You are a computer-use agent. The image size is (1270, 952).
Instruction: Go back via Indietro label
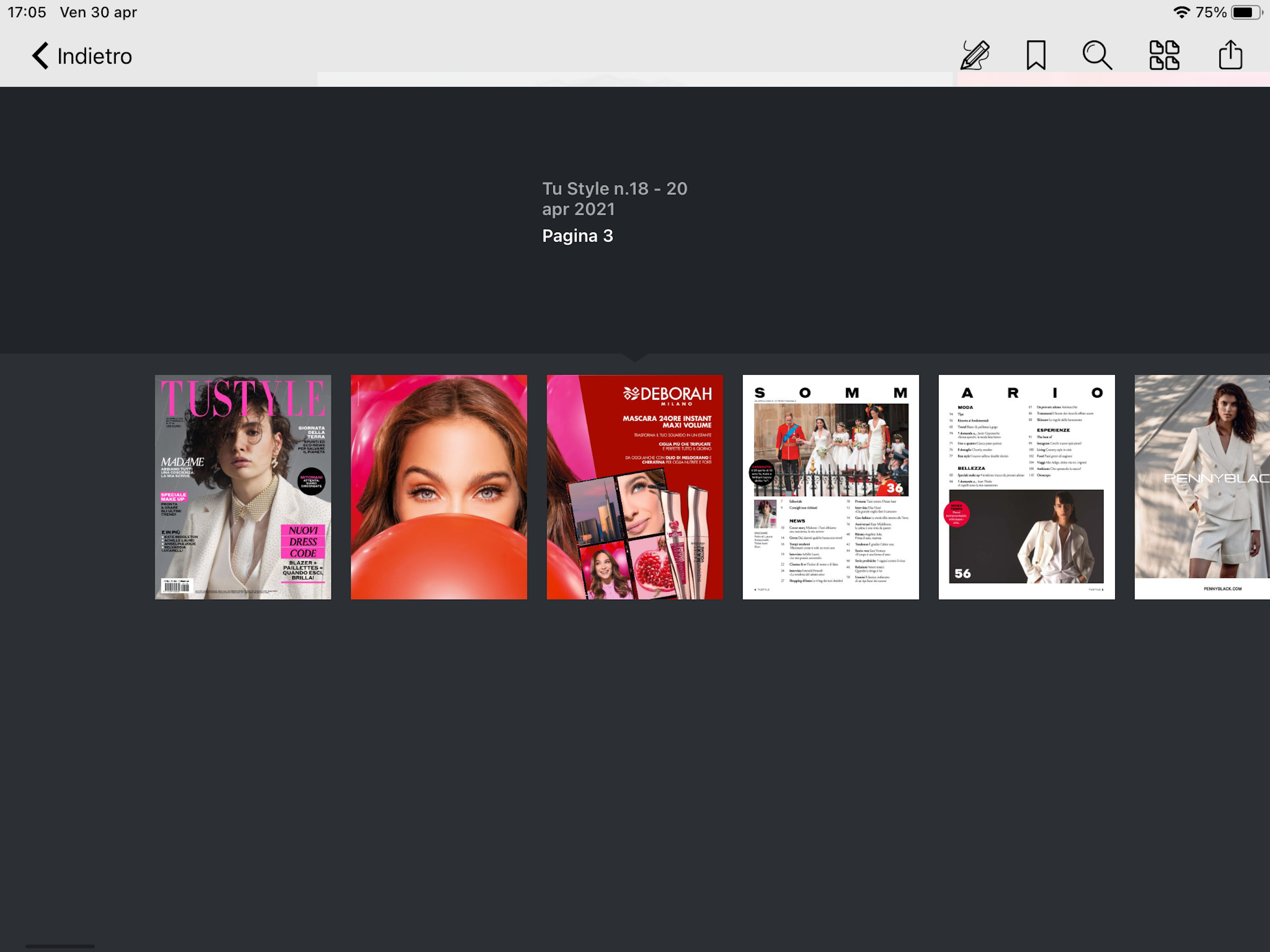94,56
